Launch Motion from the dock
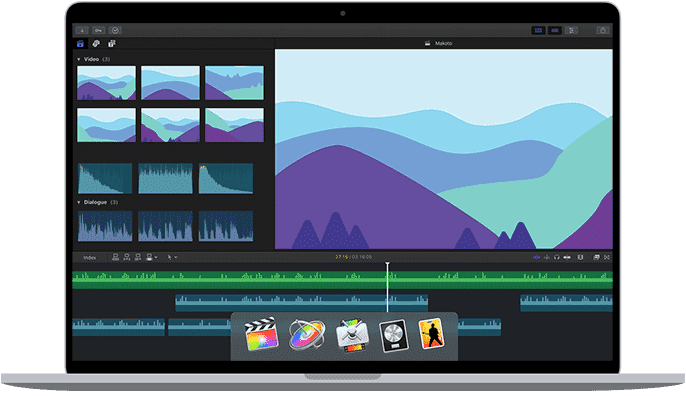The image size is (686, 396). pos(307,335)
